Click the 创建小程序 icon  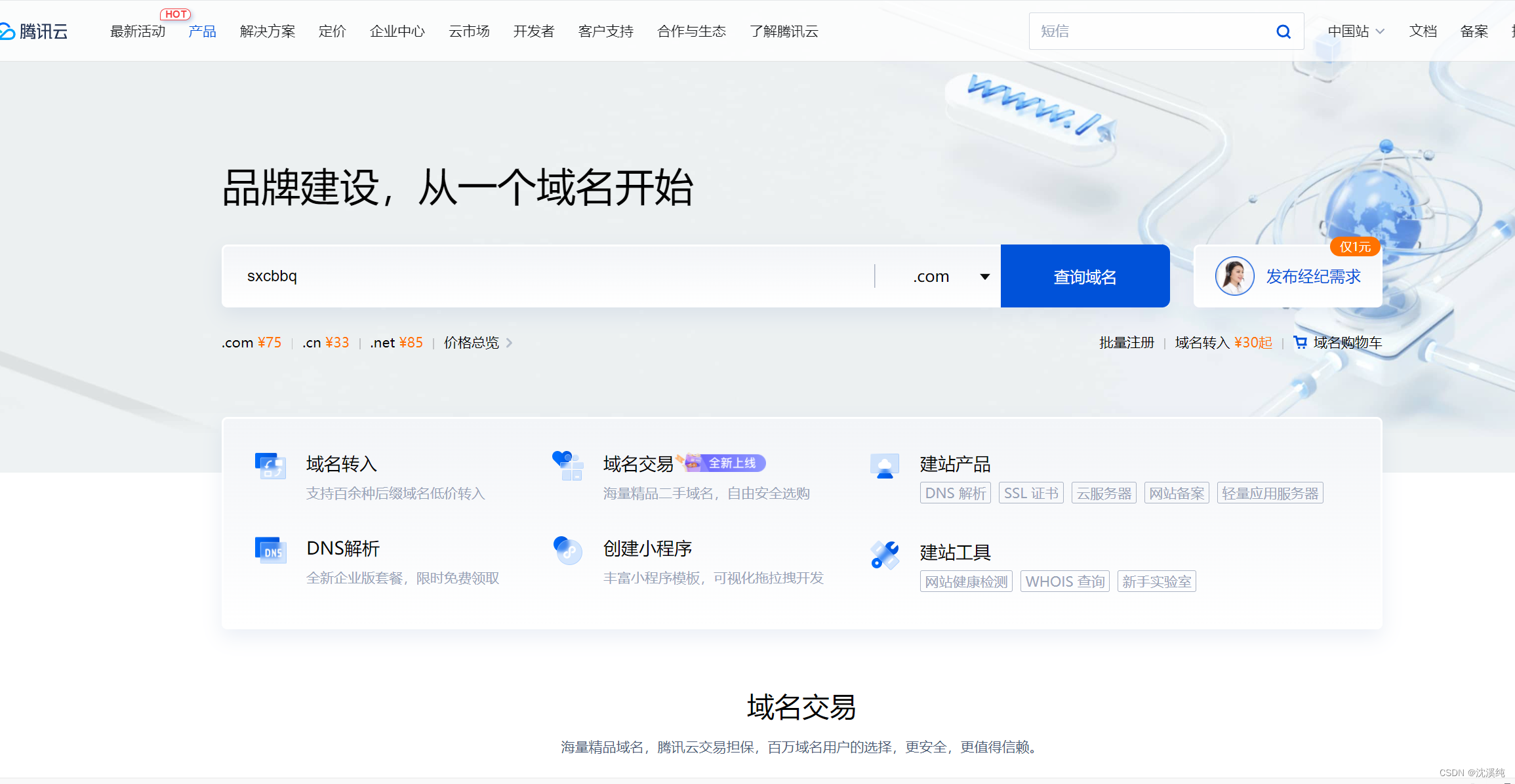click(x=567, y=551)
